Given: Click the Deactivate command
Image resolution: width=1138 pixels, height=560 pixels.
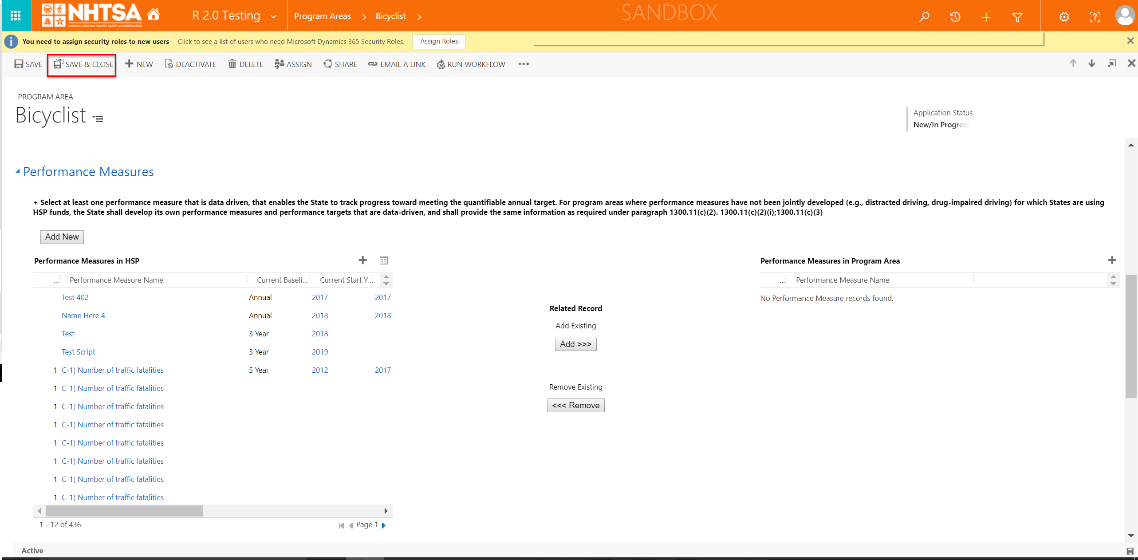Looking at the screenshot, I should click(x=190, y=64).
